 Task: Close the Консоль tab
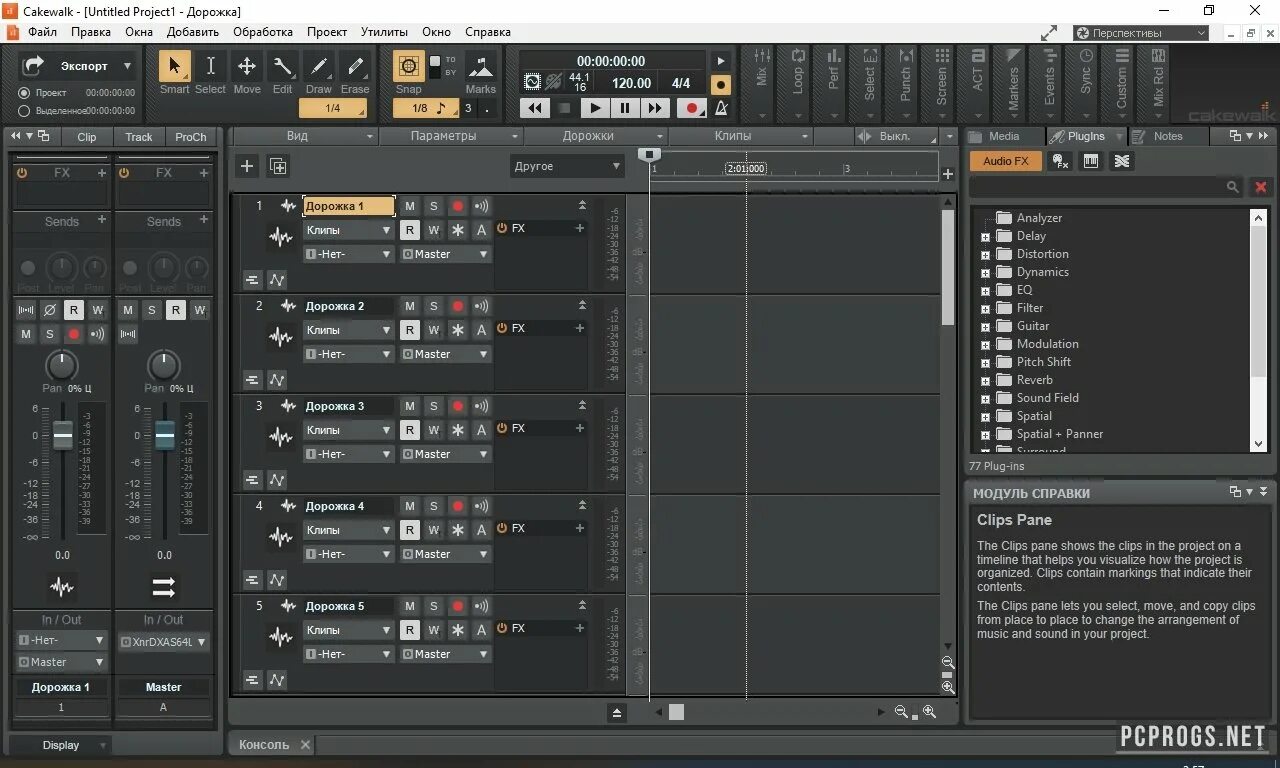[305, 744]
